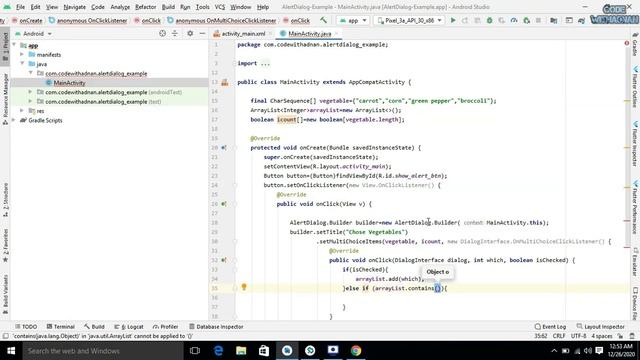Click the scroll-from-source target icon in Project panel
Image resolution: width=640 pixels, height=360 pixels.
[162, 33]
